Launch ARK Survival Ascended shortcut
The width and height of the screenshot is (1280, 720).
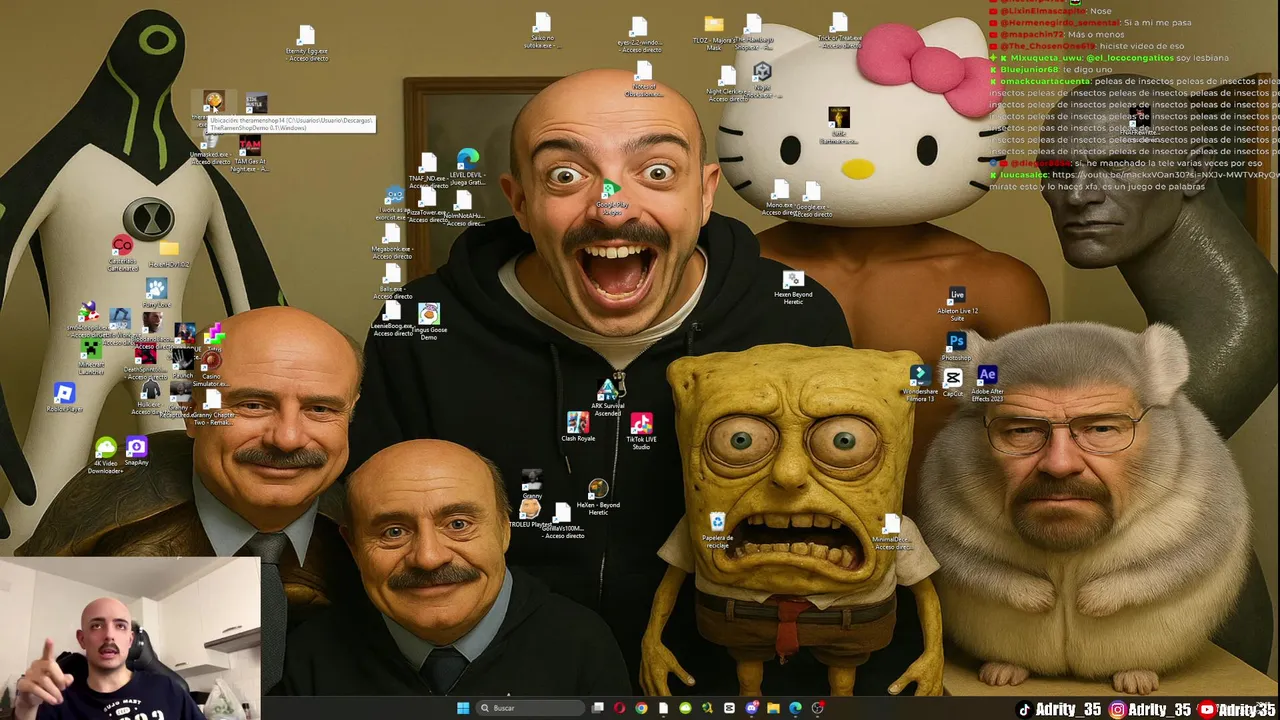(608, 398)
